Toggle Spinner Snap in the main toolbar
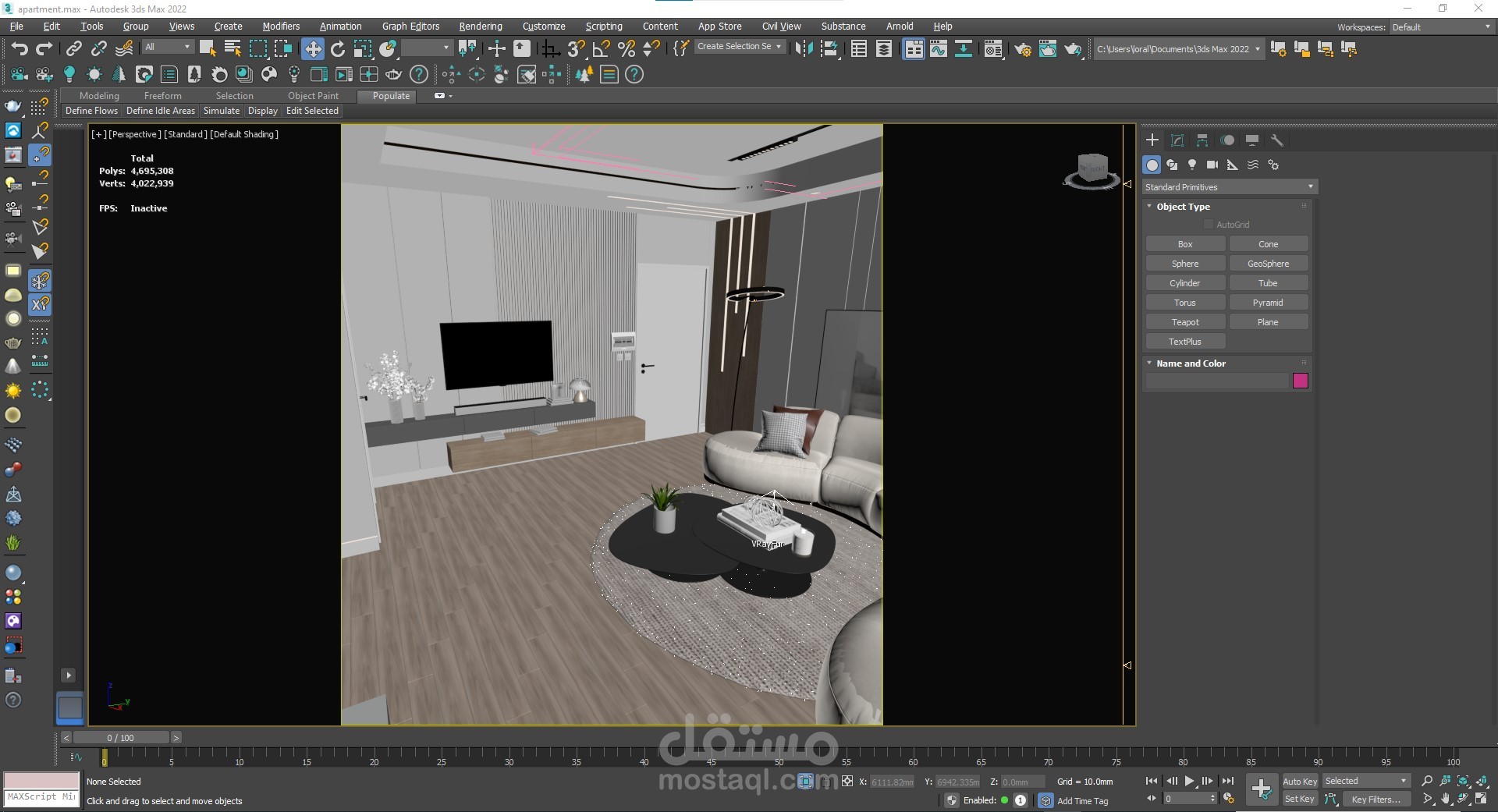This screenshot has height=812, width=1498. 651,49
